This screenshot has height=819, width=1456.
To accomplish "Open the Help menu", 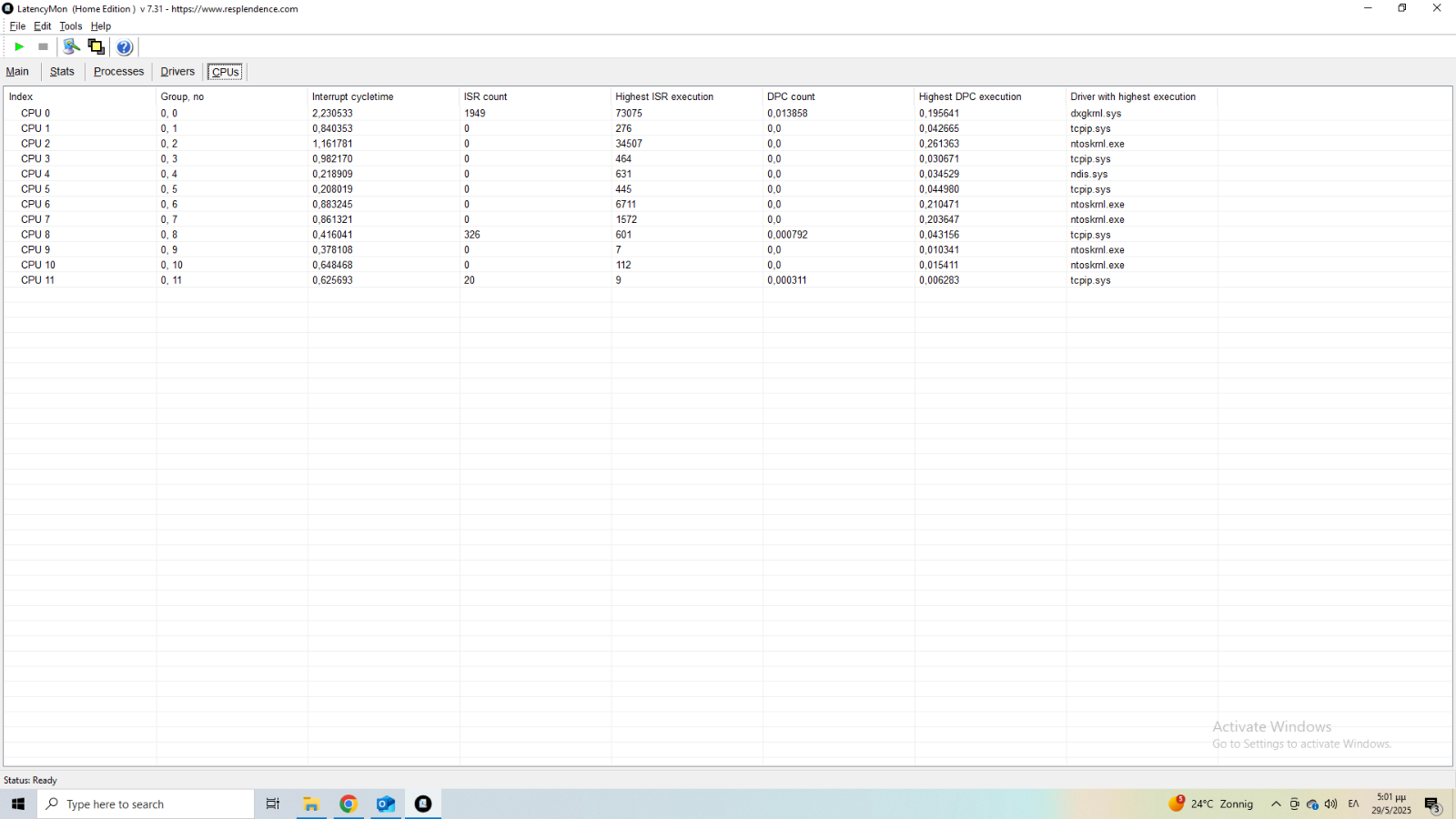I will coord(101,26).
